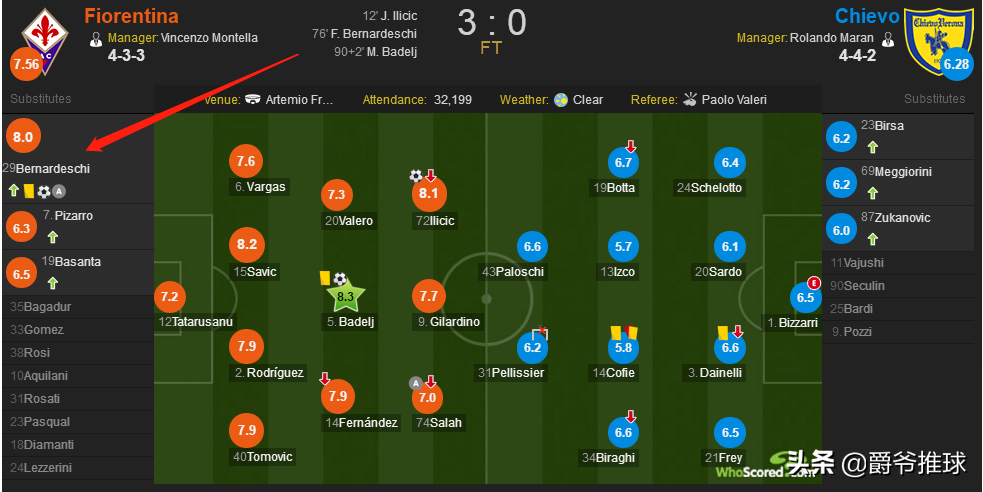Click Fiorentina's 7.56 team rating badge
Viewport: 983px width, 492px height.
tap(26, 64)
